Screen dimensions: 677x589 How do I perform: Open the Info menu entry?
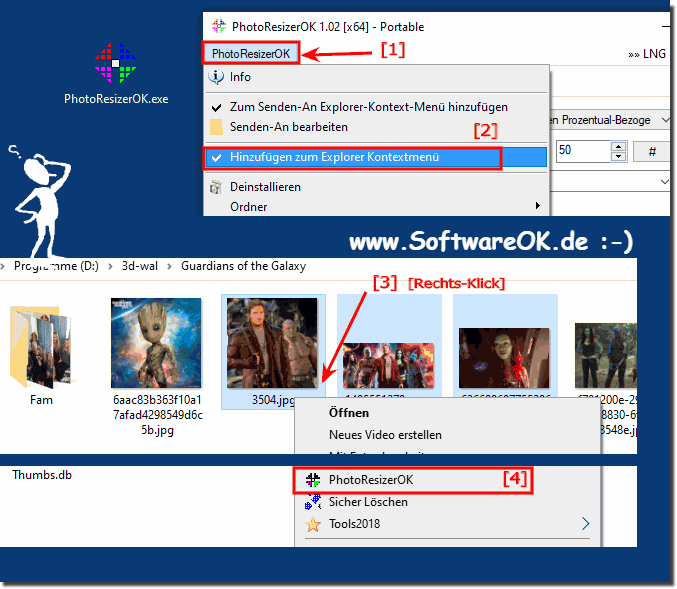[x=376, y=77]
